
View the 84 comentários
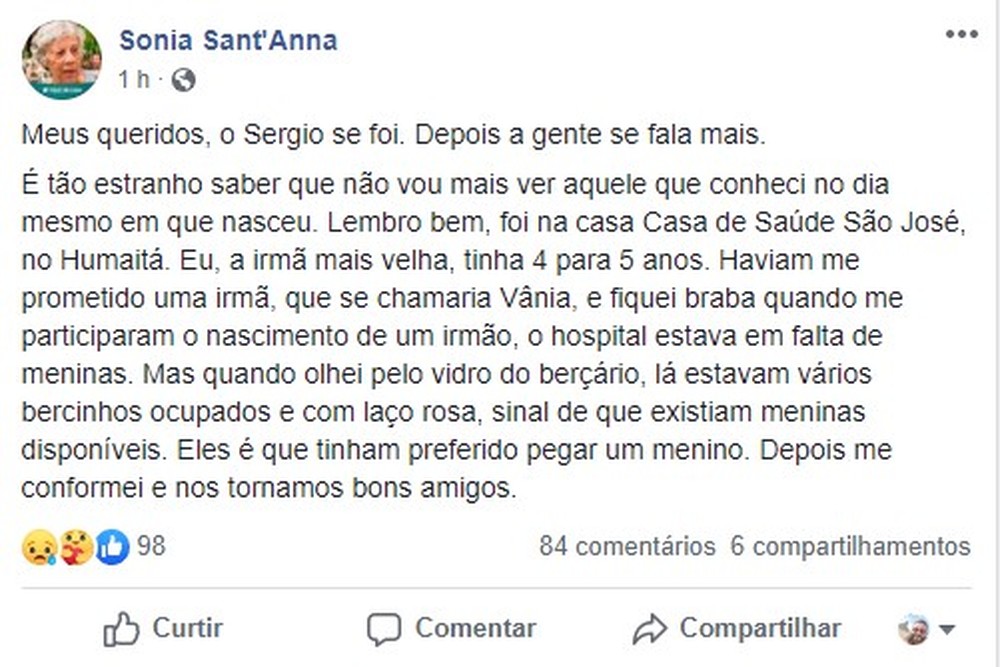[x=627, y=547]
